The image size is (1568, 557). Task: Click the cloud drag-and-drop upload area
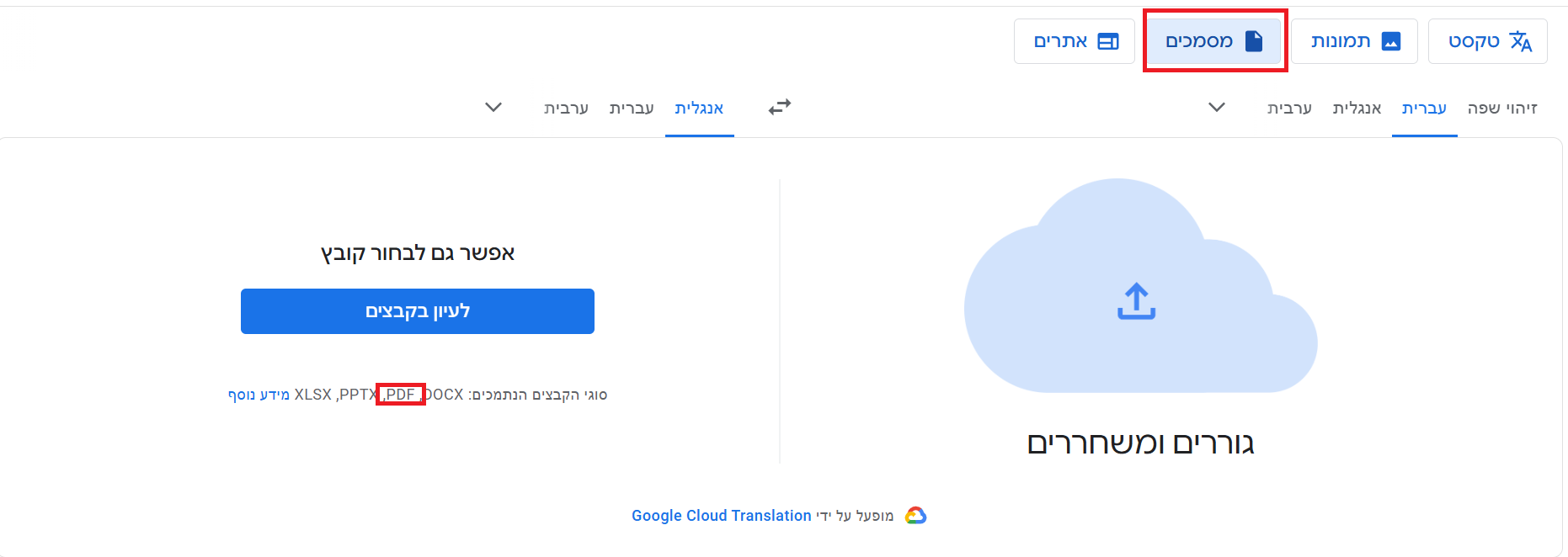(1140, 286)
